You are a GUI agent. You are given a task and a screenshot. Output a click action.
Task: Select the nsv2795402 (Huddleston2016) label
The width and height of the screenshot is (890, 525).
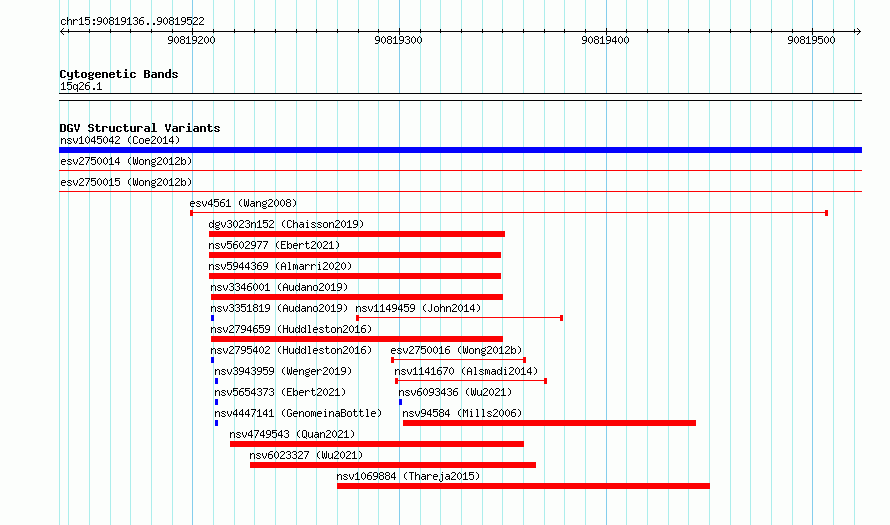[x=291, y=350]
